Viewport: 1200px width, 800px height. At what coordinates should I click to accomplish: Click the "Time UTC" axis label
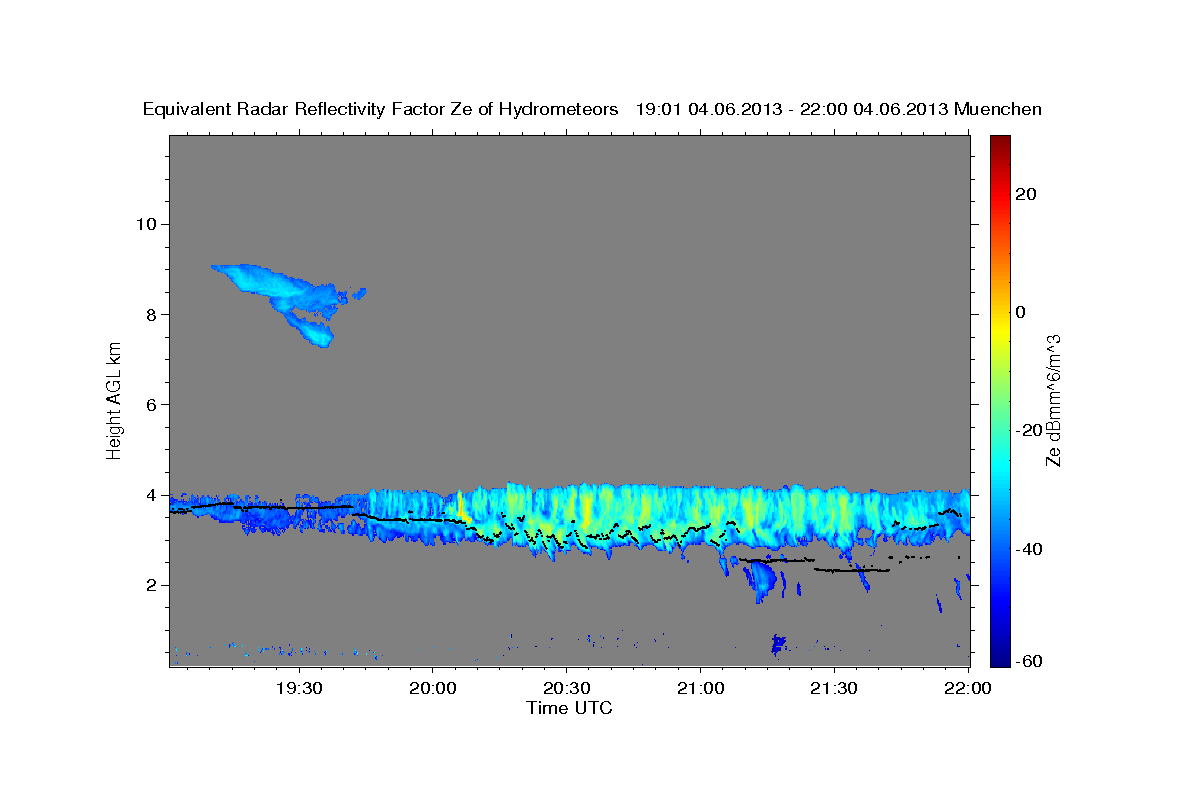569,708
